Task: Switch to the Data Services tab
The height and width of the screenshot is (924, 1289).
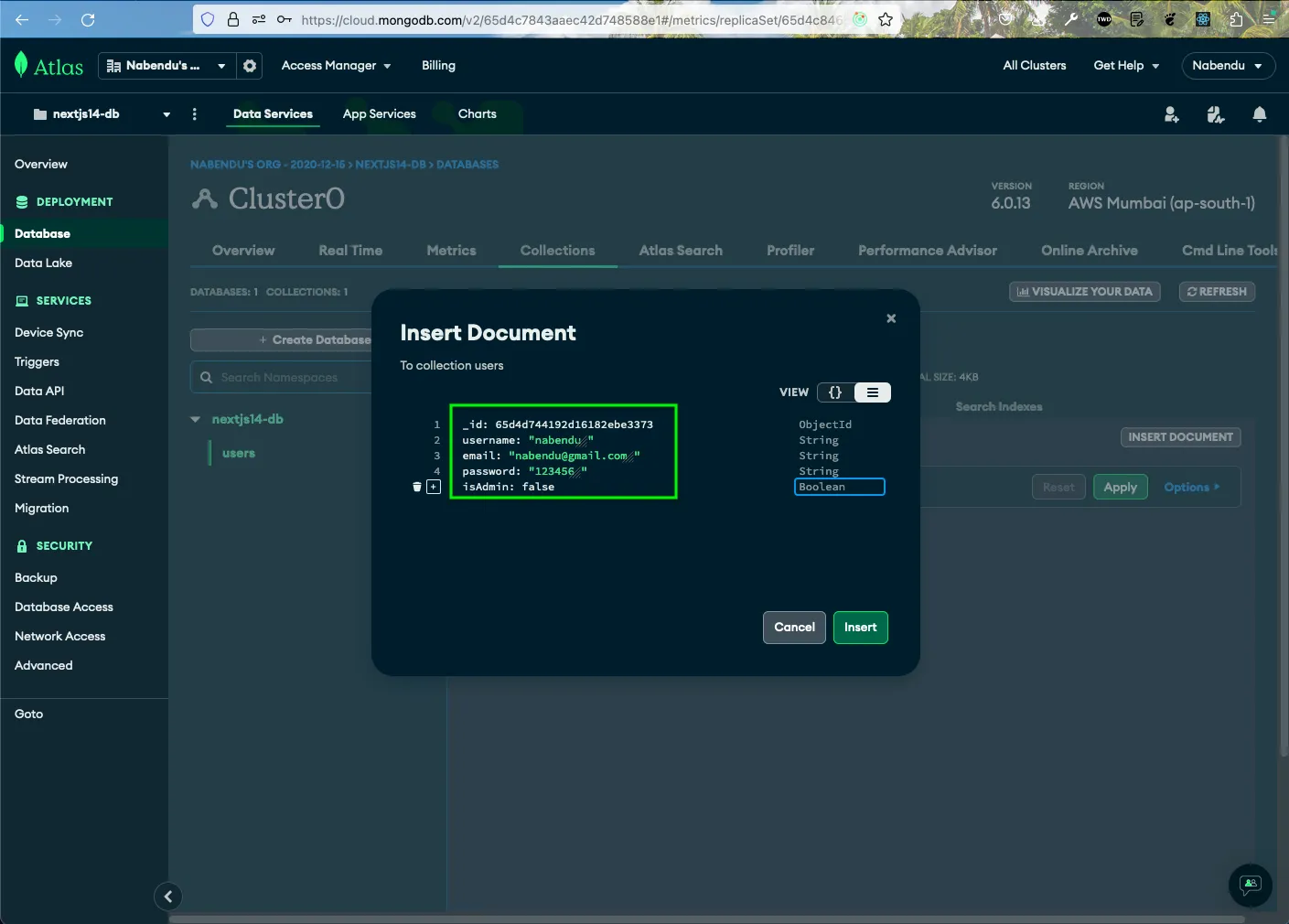Action: (x=273, y=114)
